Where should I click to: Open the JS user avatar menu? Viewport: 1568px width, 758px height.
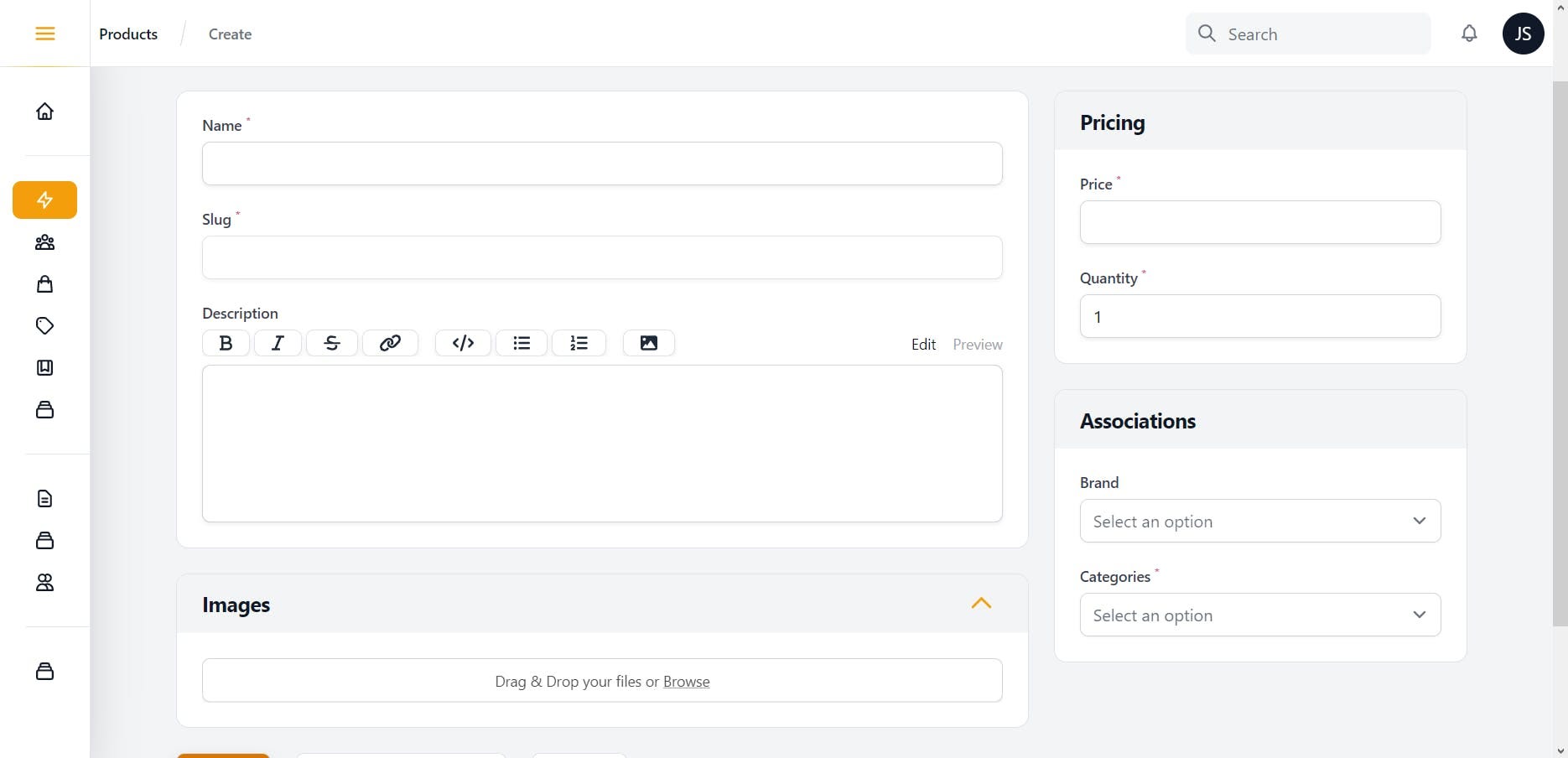[1524, 34]
